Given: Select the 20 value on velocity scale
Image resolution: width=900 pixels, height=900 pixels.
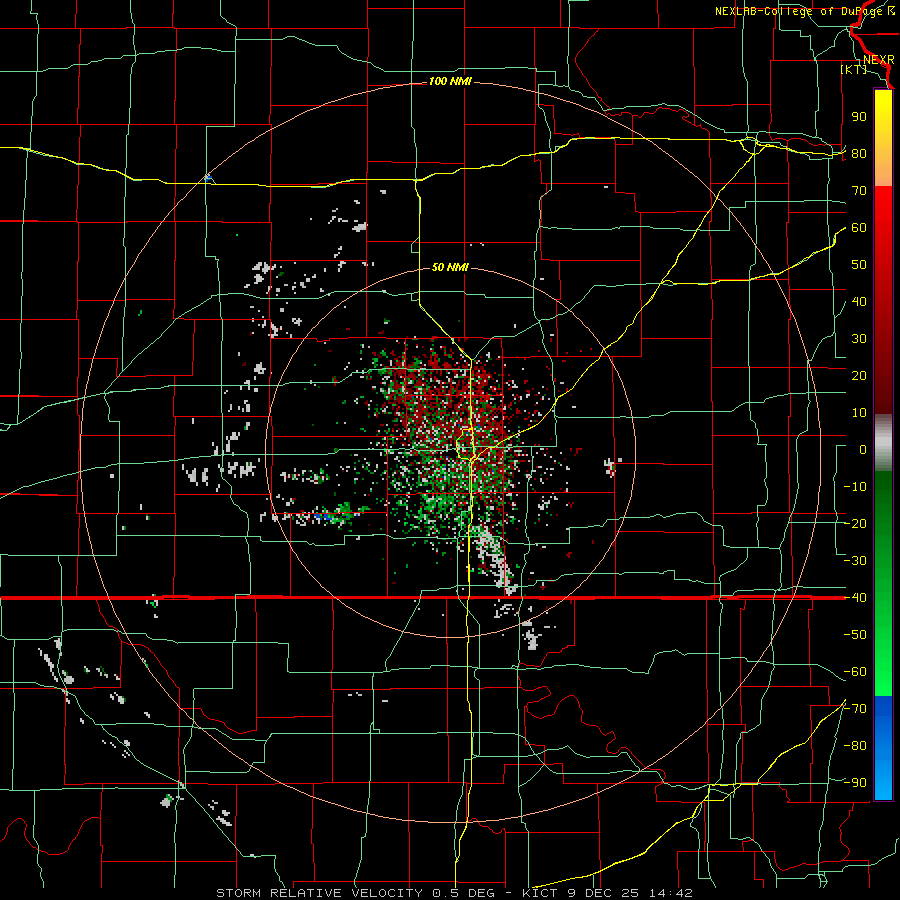Looking at the screenshot, I should (x=859, y=376).
